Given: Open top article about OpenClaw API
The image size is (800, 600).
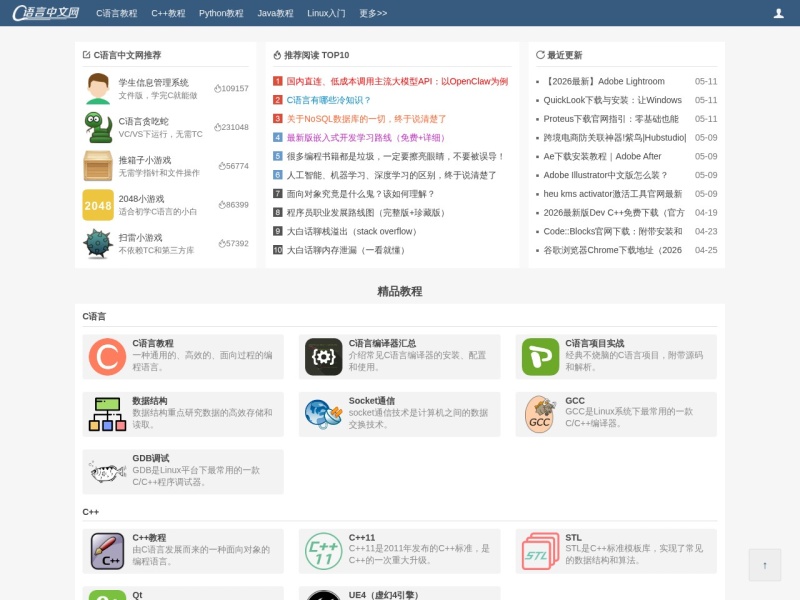Looking at the screenshot, I should [x=397, y=81].
